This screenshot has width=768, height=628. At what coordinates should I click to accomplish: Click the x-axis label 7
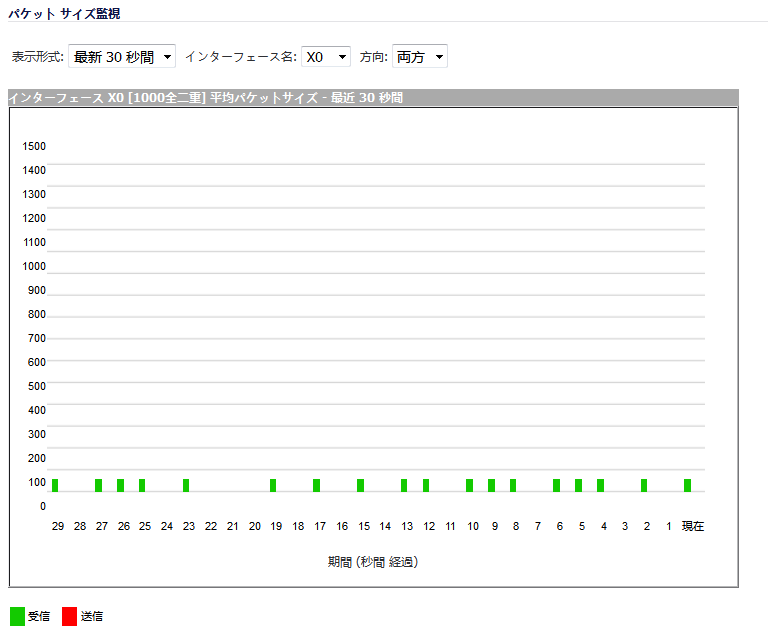[x=538, y=526]
